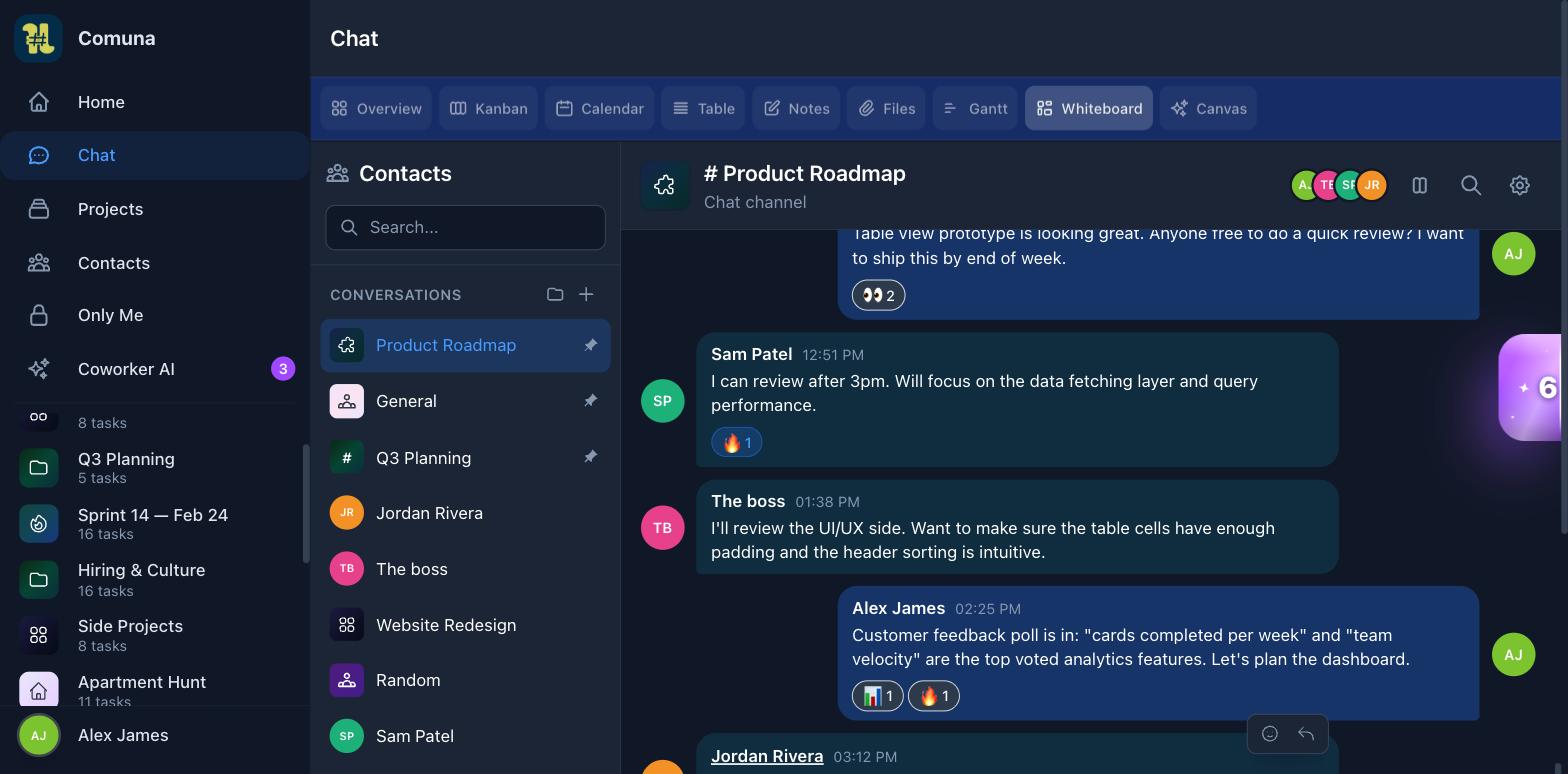
Task: Click the AJ avatar beside the poll message
Action: [x=1513, y=654]
